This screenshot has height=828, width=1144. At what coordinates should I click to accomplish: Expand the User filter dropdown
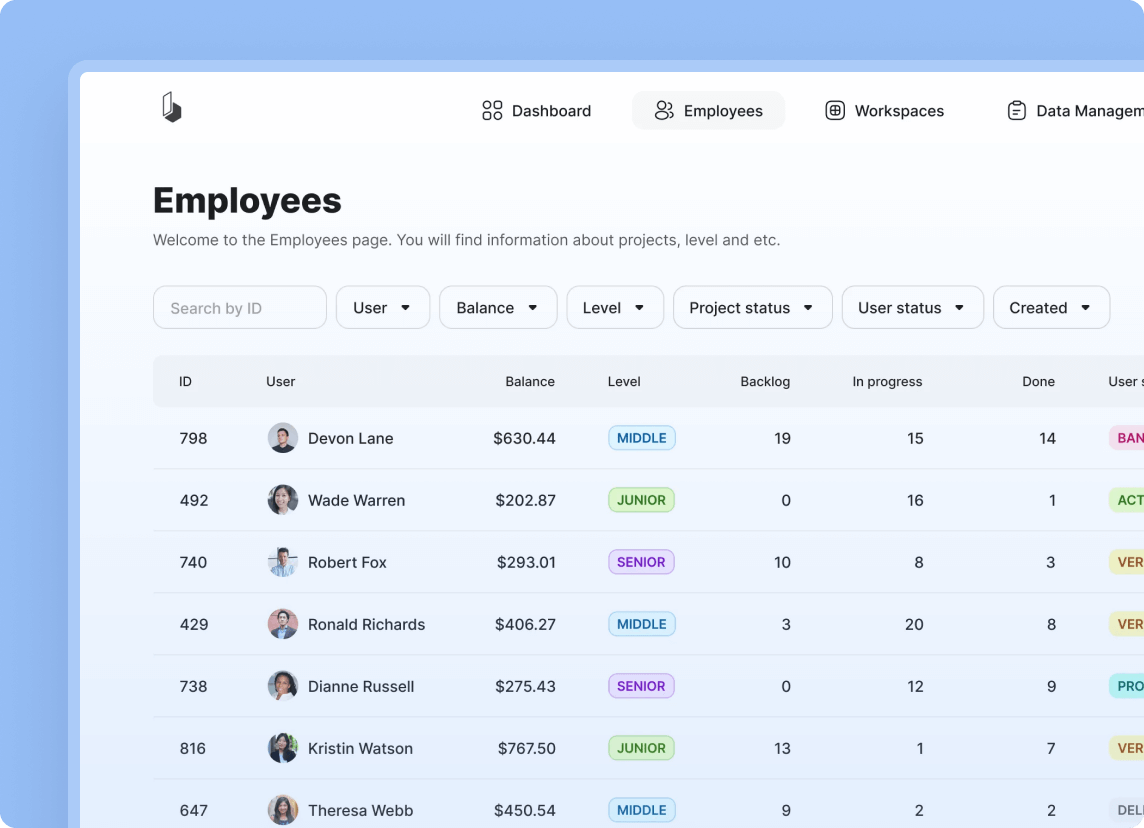pyautogui.click(x=383, y=308)
